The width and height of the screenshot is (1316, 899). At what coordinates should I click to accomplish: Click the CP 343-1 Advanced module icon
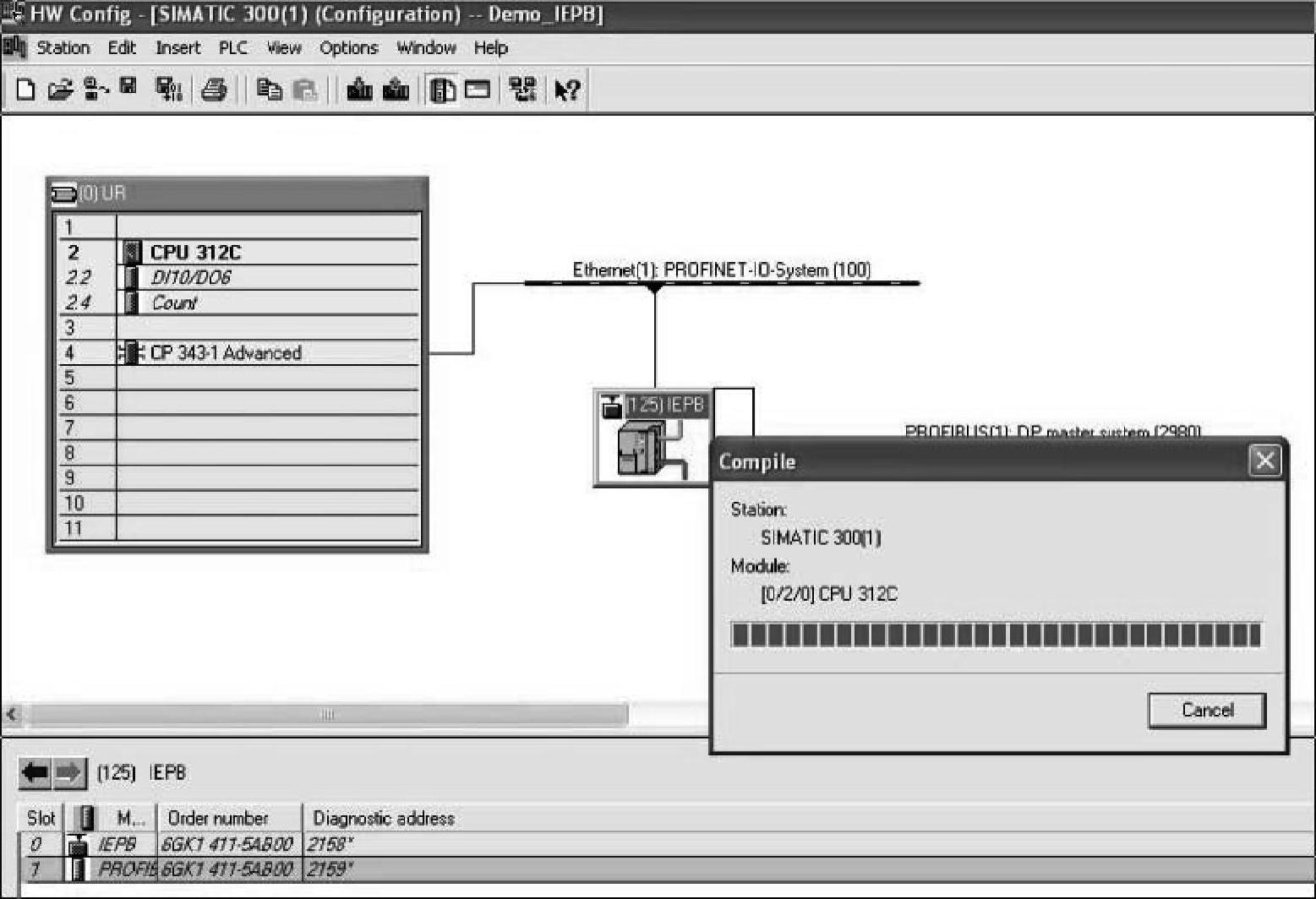tap(132, 352)
